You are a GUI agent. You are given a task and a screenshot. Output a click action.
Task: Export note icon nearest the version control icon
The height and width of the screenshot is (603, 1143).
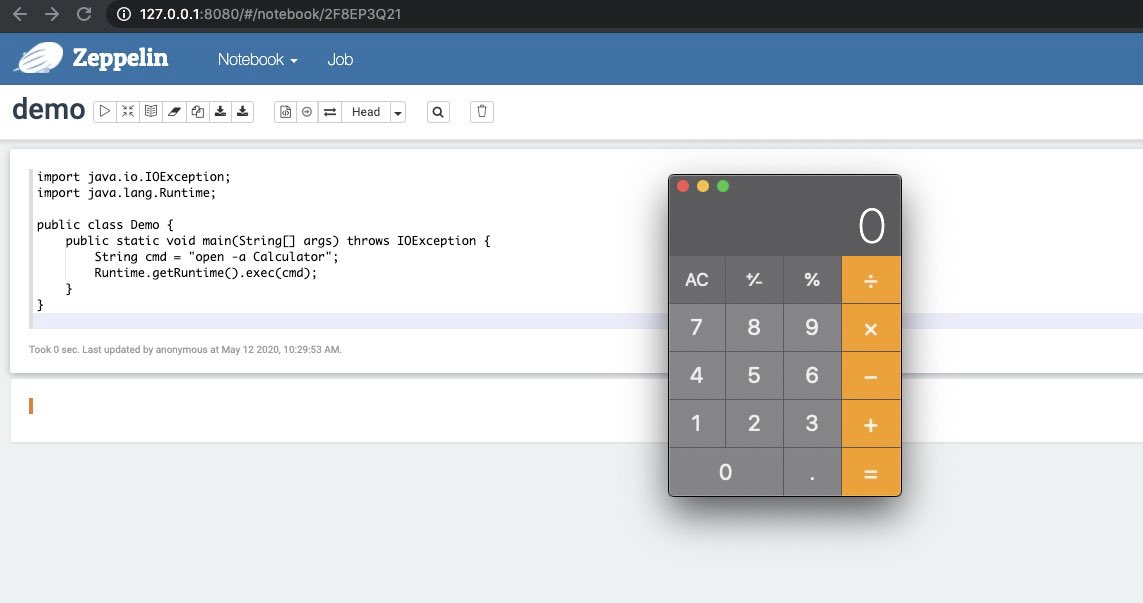pos(243,112)
